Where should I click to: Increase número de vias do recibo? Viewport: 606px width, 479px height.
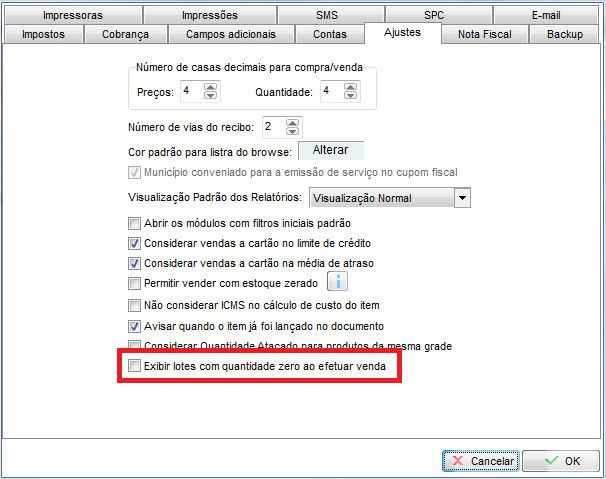292,122
